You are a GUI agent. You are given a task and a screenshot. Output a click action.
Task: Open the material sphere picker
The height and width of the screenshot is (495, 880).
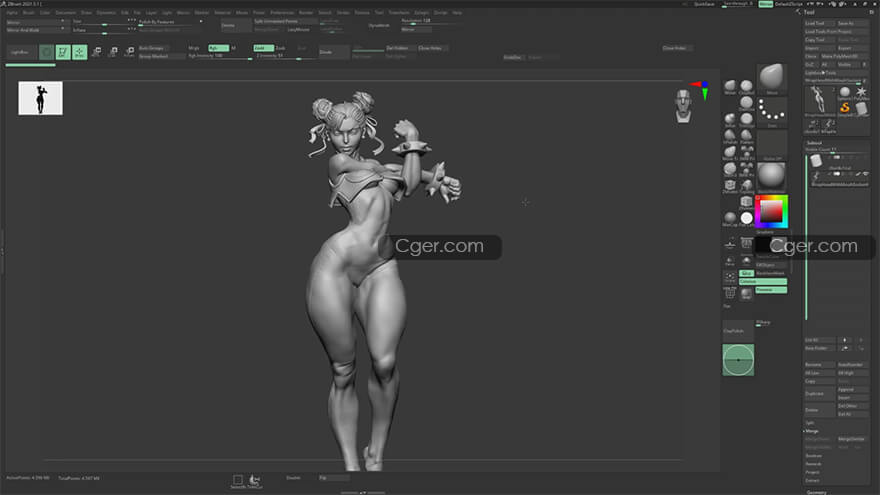[x=772, y=177]
